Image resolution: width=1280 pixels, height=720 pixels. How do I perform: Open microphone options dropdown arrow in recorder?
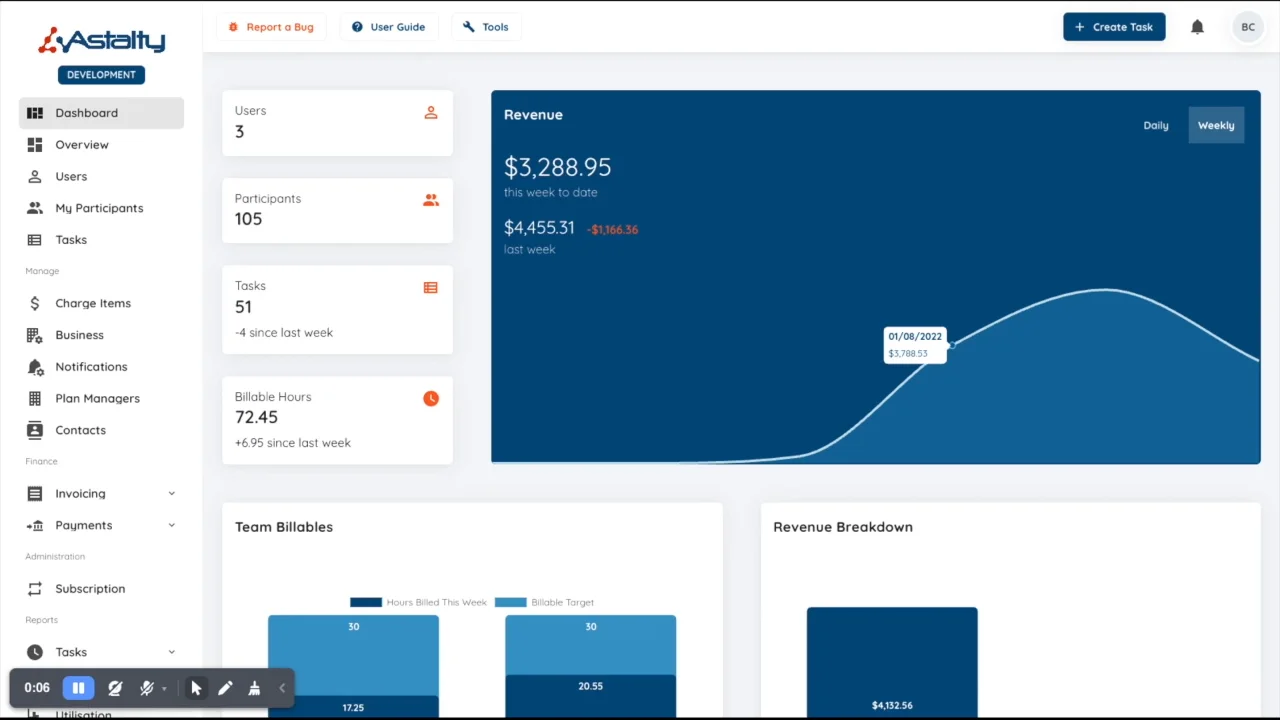164,689
